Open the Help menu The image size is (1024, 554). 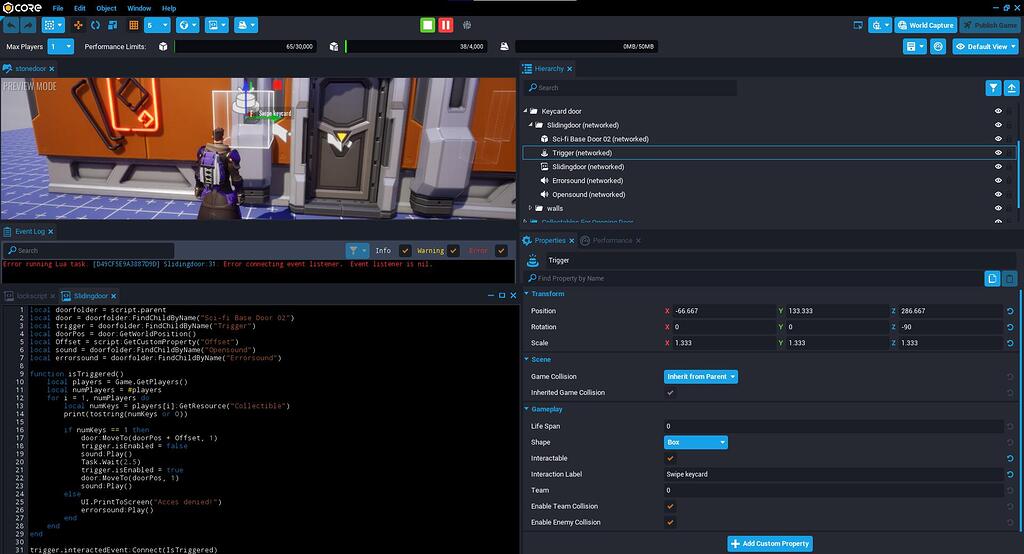[x=169, y=8]
